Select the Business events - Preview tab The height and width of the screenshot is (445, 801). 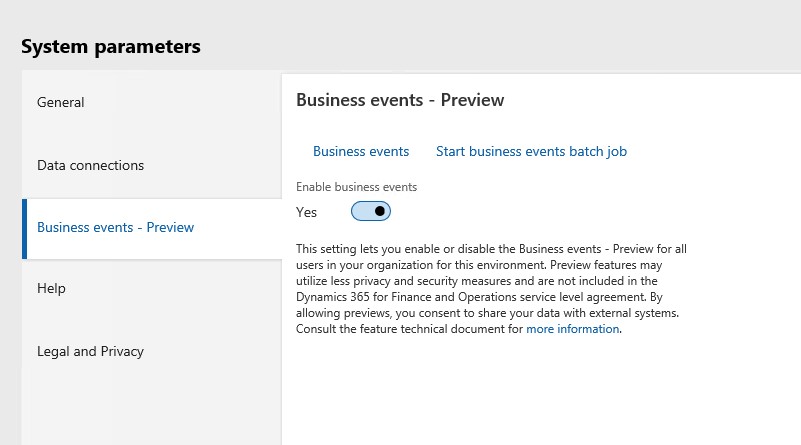pyautogui.click(x=115, y=227)
